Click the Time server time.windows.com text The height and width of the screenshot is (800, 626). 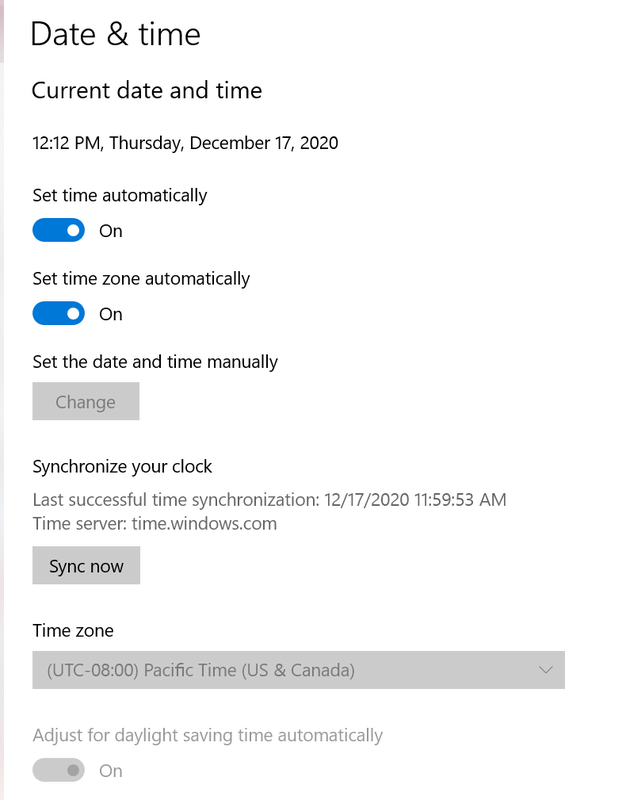pos(154,523)
